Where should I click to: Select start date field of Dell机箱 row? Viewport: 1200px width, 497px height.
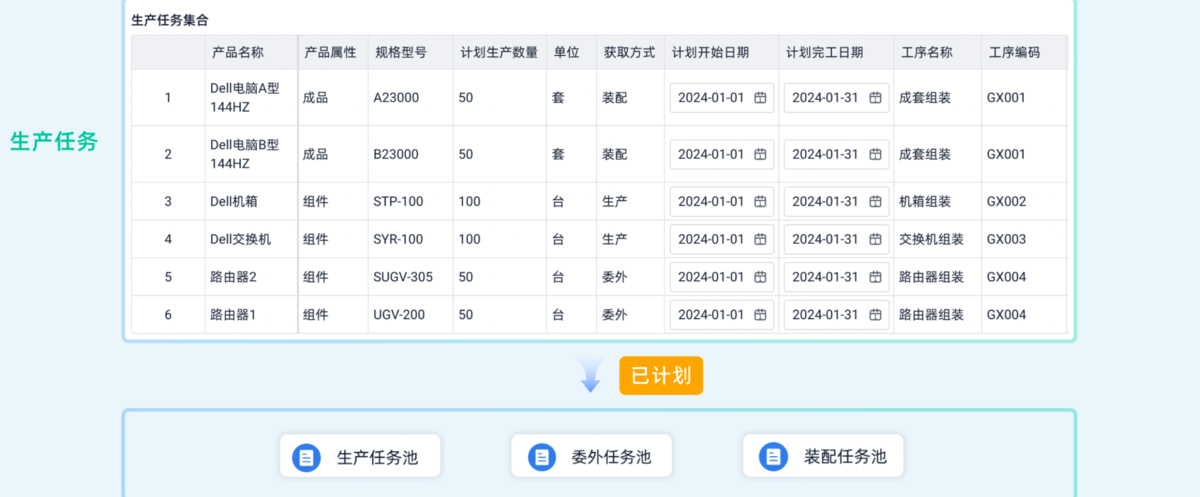[x=722, y=201]
